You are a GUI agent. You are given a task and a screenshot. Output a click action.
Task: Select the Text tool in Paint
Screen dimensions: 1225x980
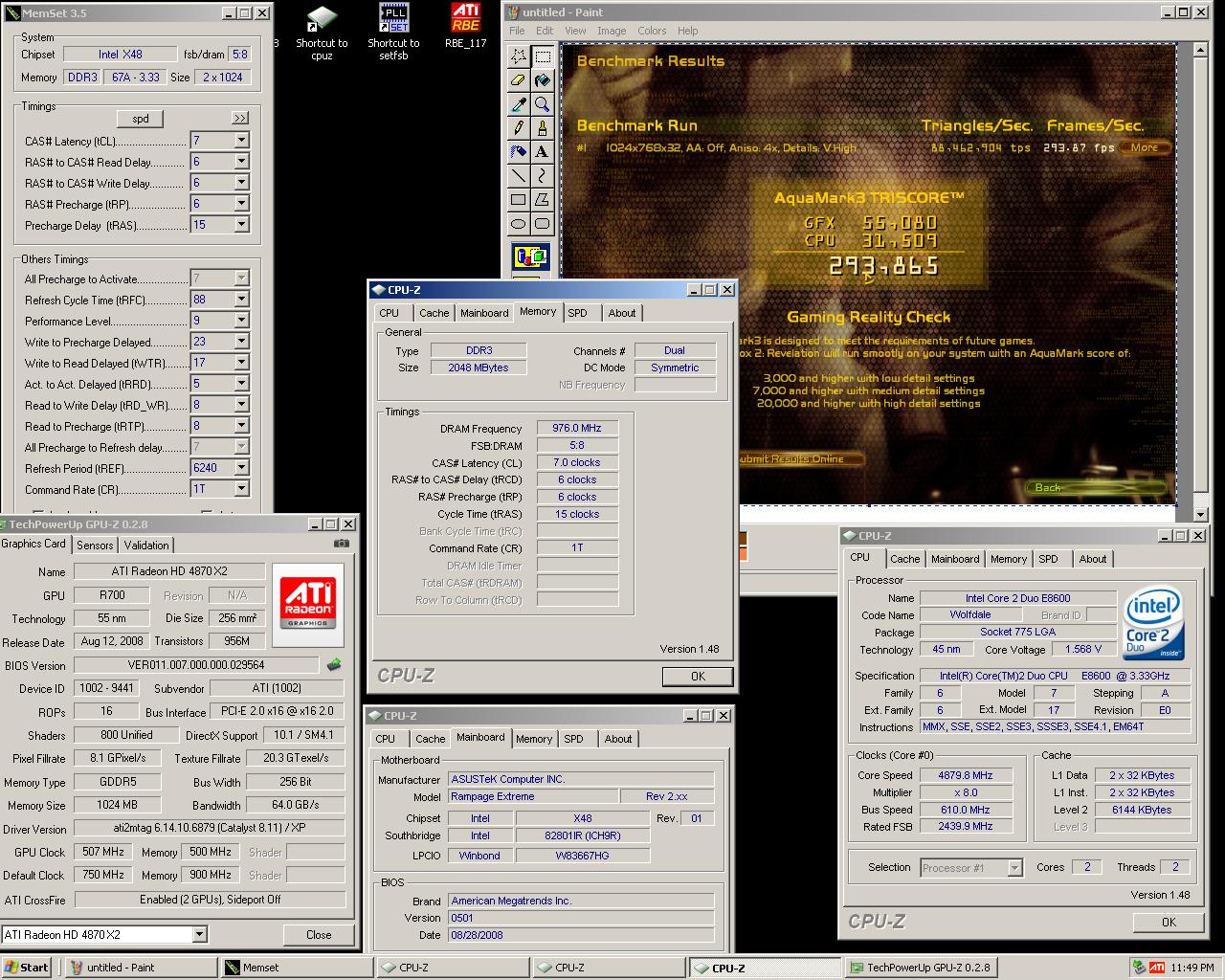pos(542,151)
